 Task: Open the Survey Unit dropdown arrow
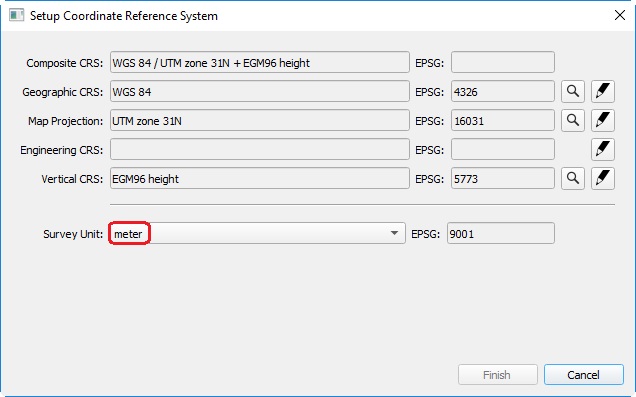pyautogui.click(x=394, y=233)
